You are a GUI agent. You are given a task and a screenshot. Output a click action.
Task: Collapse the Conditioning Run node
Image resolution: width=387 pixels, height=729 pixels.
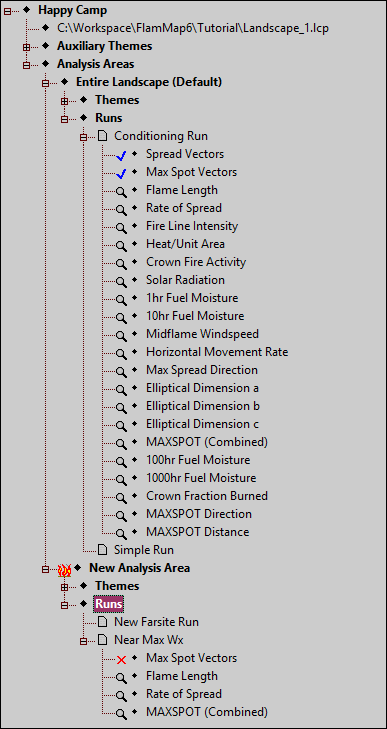pyautogui.click(x=84, y=137)
